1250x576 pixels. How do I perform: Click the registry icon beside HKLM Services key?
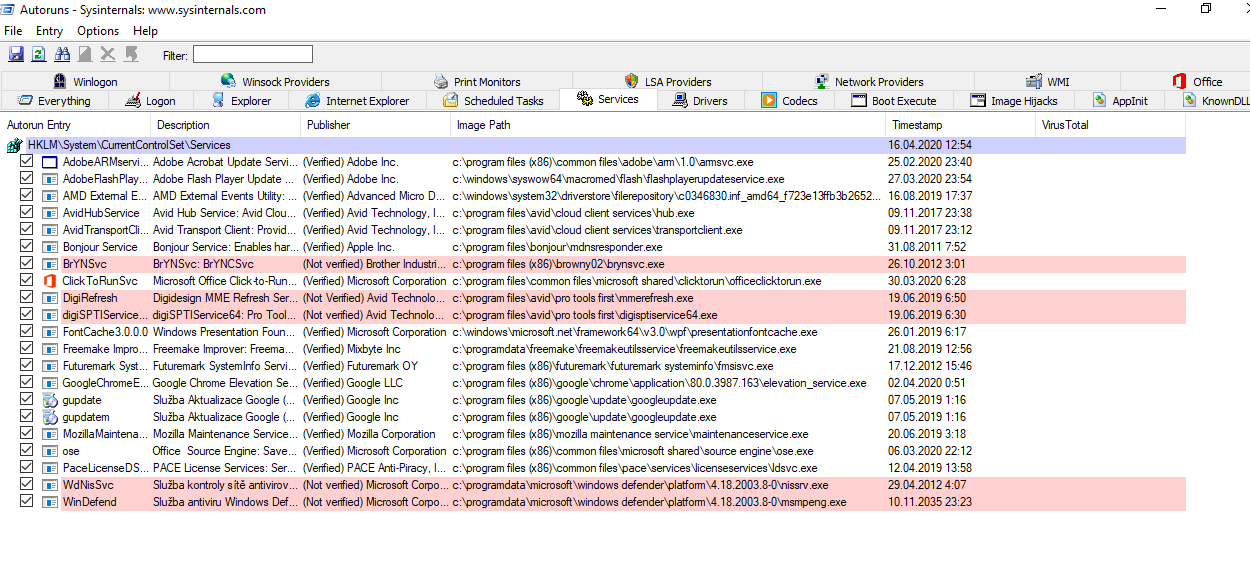point(14,145)
